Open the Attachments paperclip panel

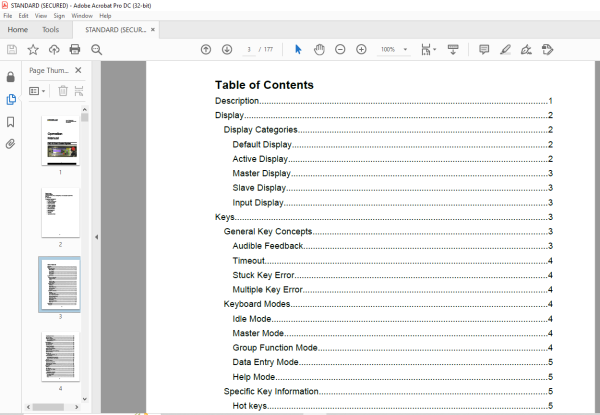point(10,144)
